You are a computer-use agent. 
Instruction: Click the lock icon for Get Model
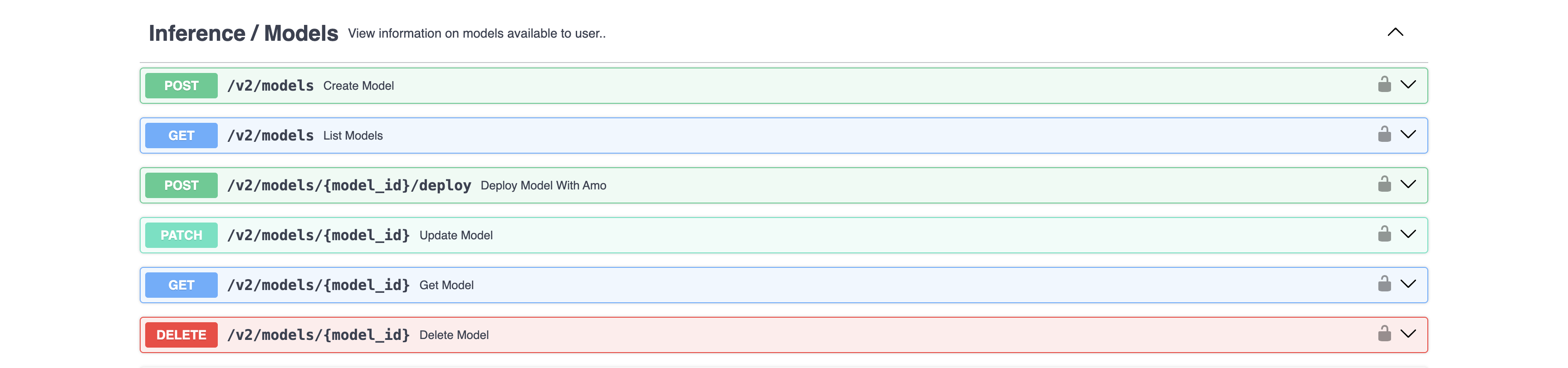1384,284
